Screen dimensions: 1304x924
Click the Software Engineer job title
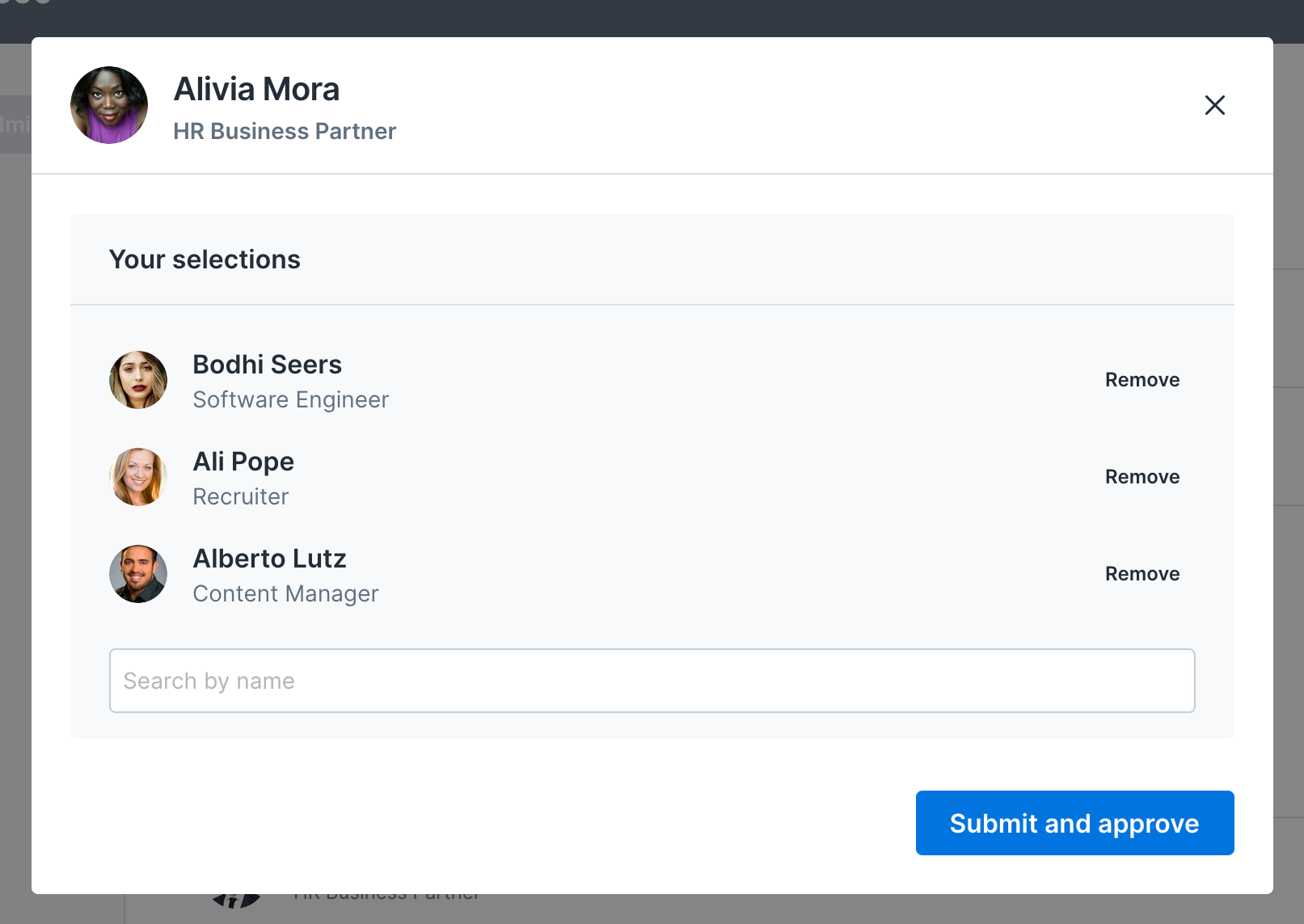coord(291,399)
